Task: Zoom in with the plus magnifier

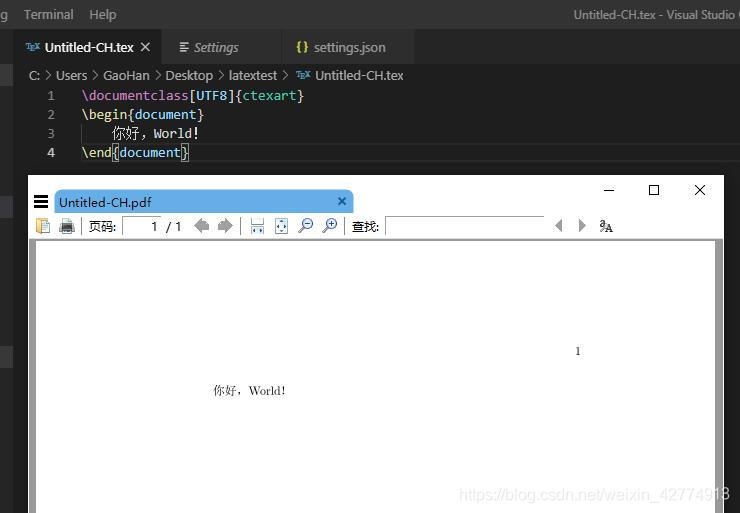Action: click(329, 226)
